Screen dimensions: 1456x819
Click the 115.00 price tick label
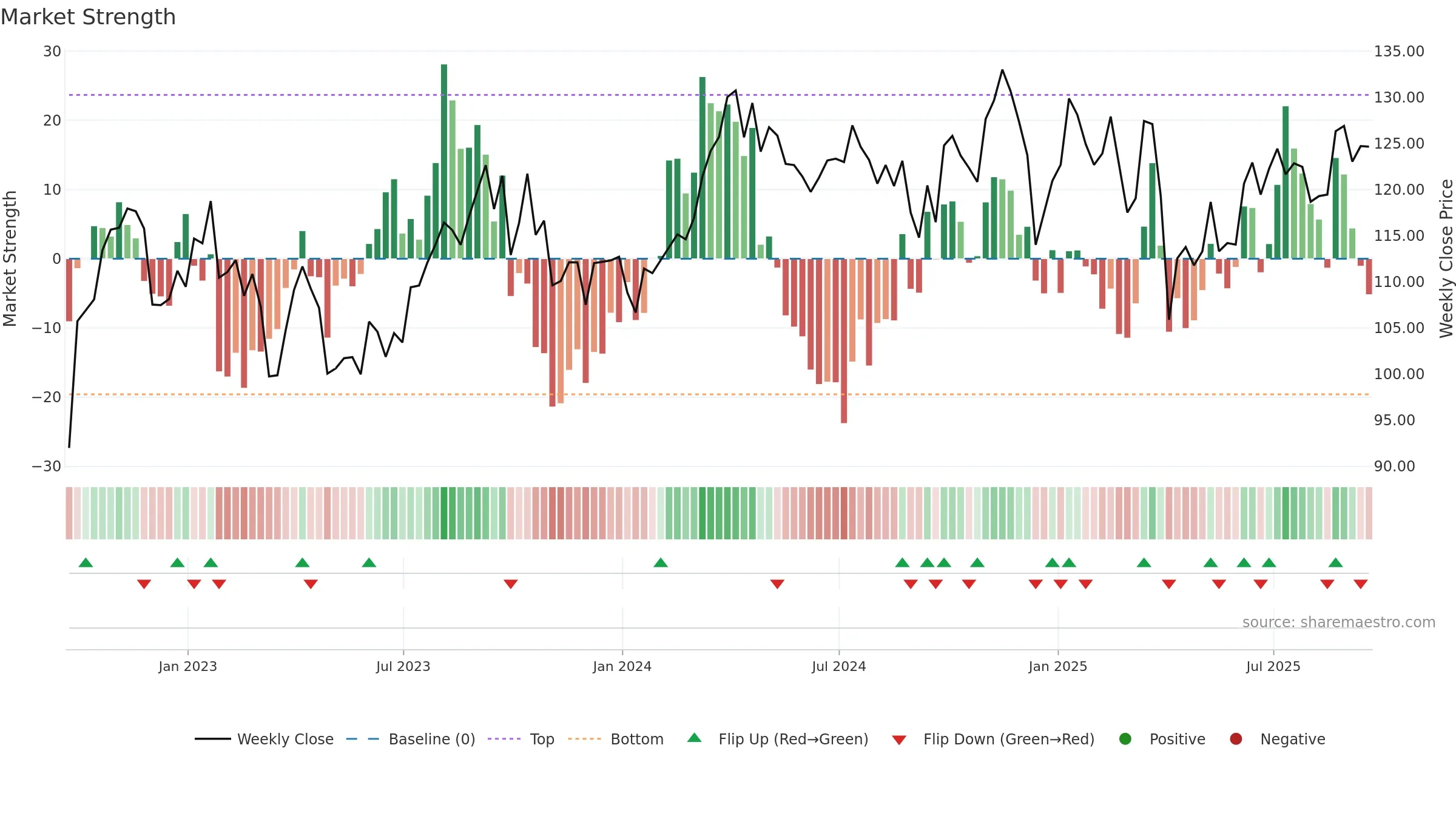point(1399,236)
